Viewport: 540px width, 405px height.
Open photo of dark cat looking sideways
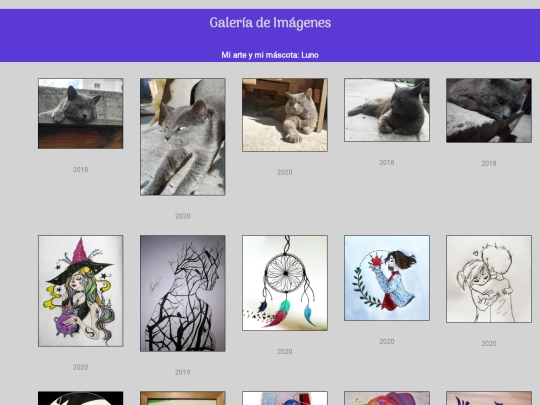pyautogui.click(x=387, y=110)
